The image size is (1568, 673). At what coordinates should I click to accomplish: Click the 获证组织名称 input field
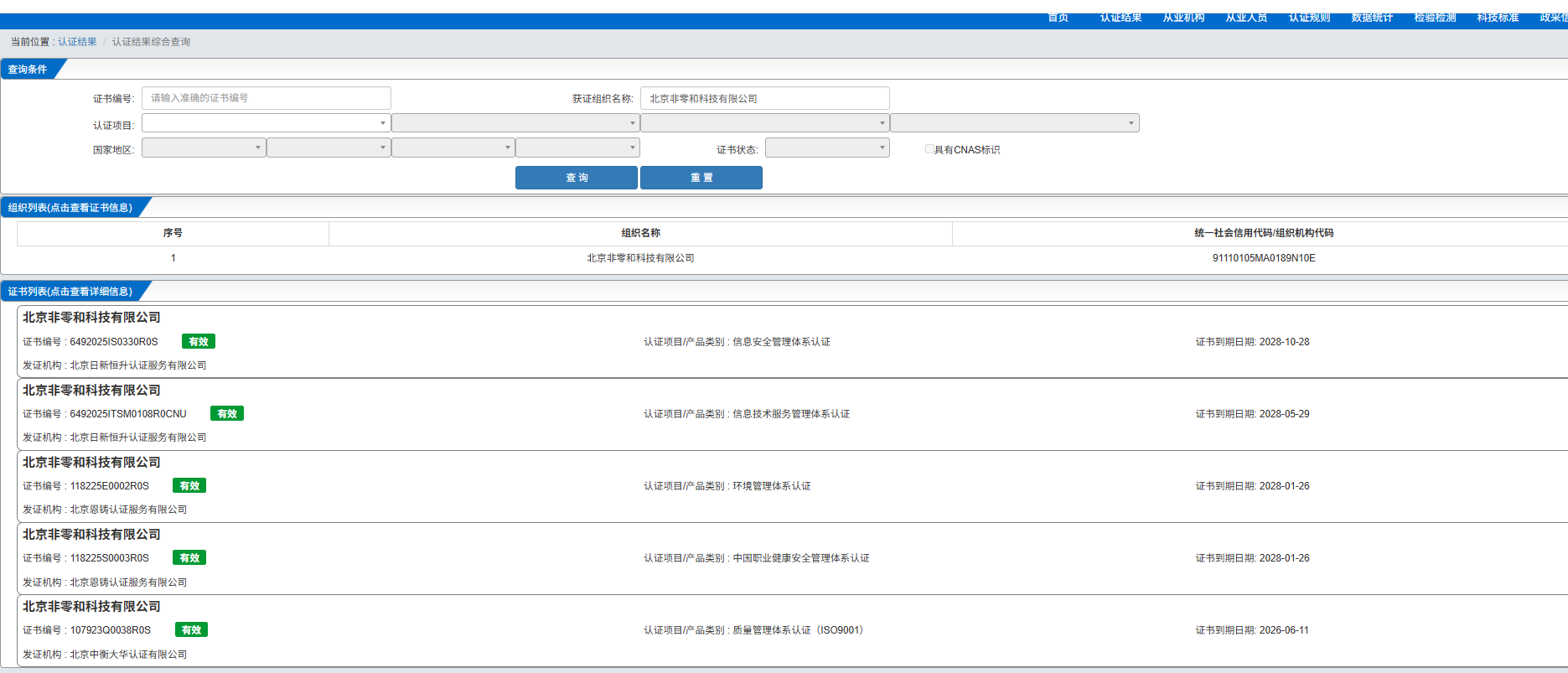coord(765,98)
